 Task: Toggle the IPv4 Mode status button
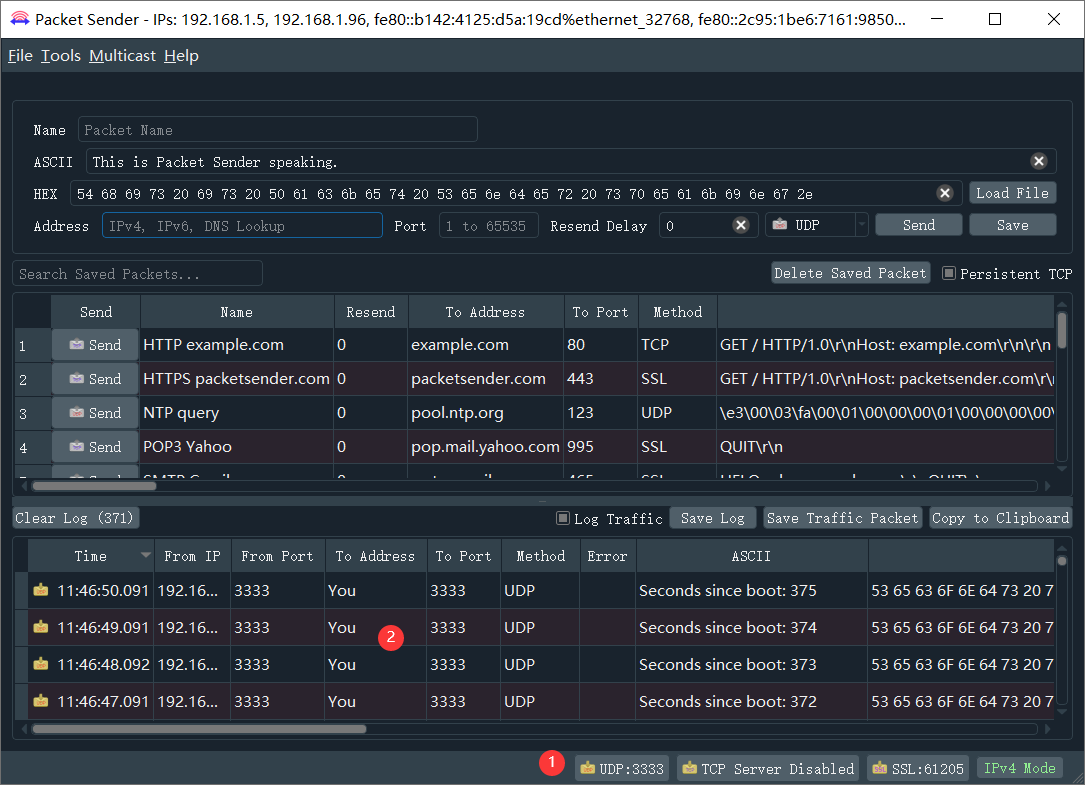(x=1019, y=768)
